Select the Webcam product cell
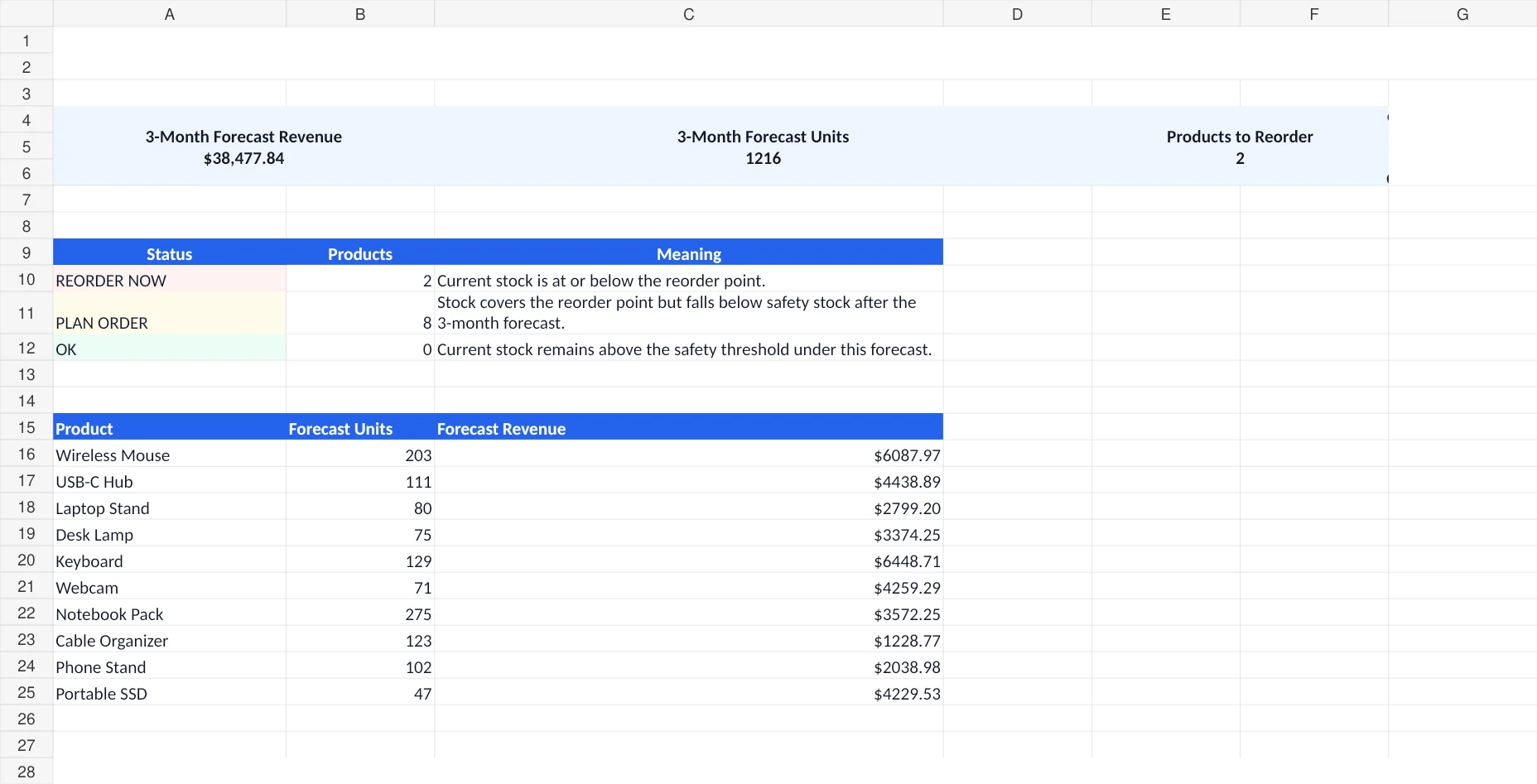This screenshot has height=784, width=1537. (x=169, y=586)
